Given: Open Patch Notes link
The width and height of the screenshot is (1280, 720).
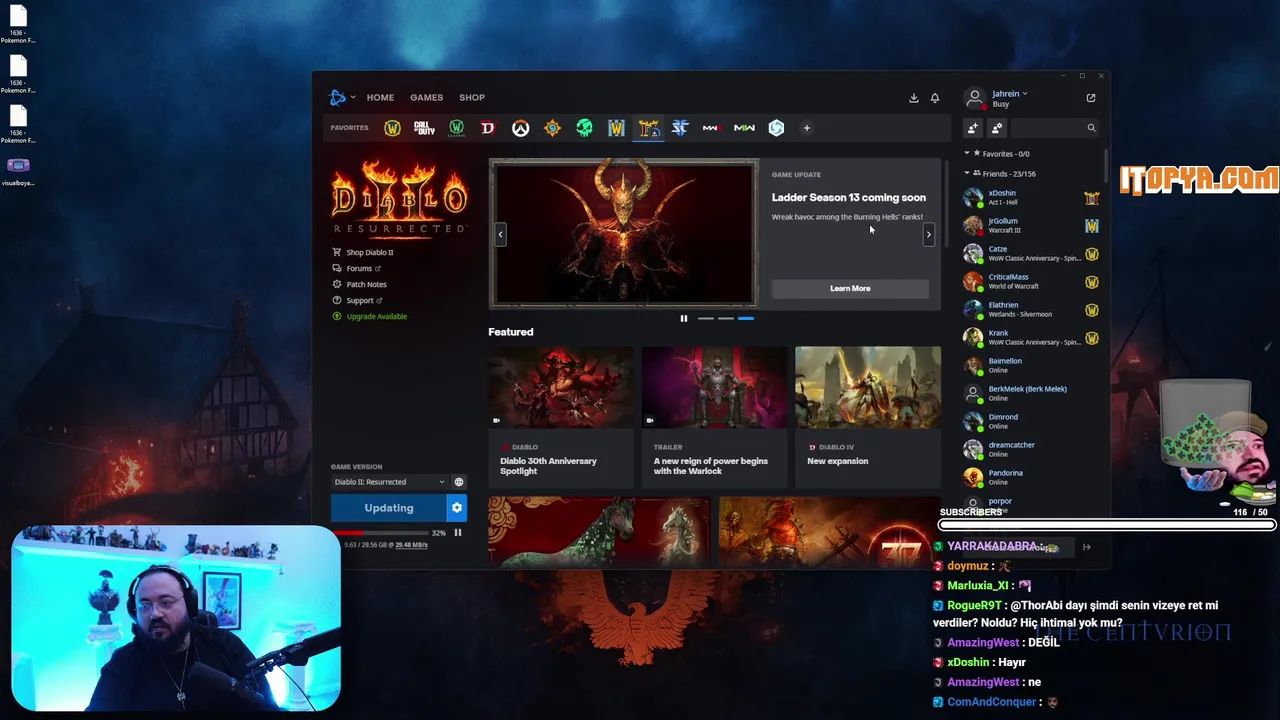Looking at the screenshot, I should pos(360,284).
